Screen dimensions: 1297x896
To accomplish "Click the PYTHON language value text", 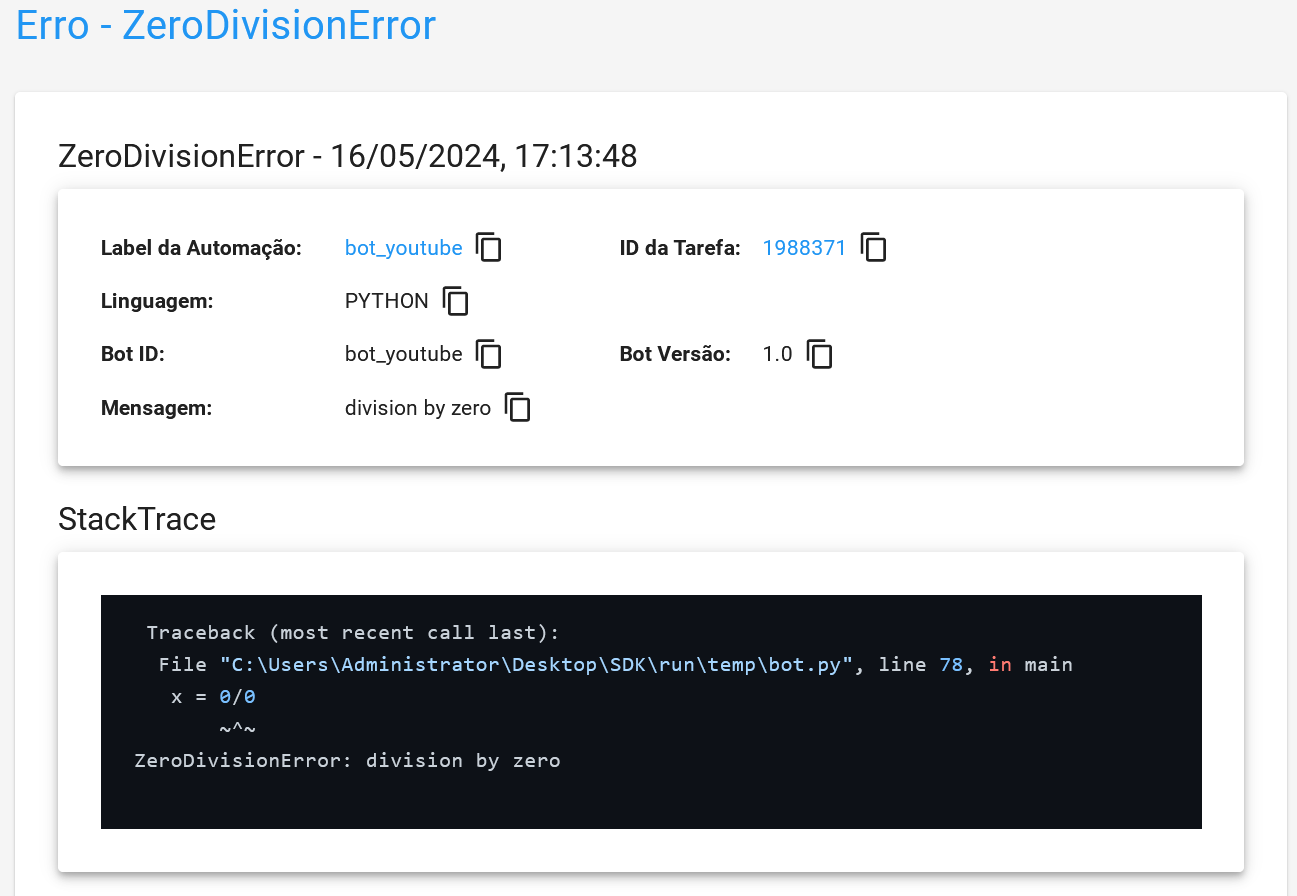I will [x=386, y=301].
